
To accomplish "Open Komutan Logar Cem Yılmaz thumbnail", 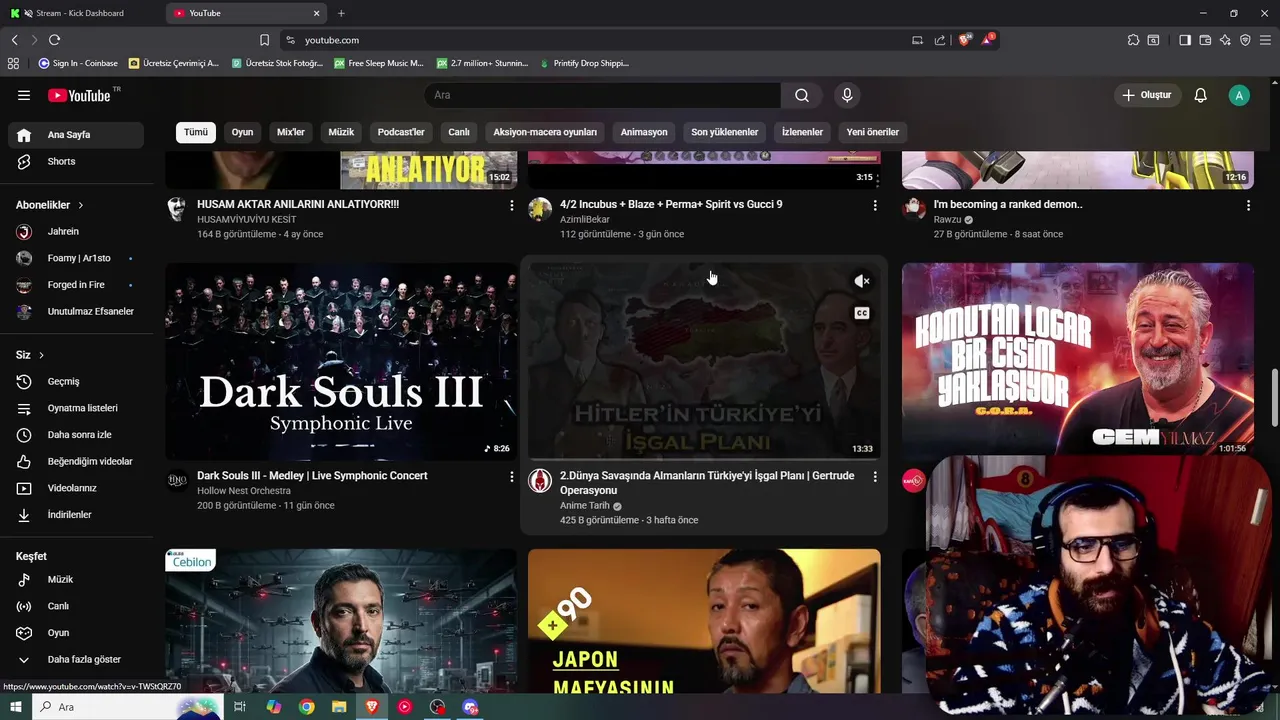I will click(x=1078, y=360).
